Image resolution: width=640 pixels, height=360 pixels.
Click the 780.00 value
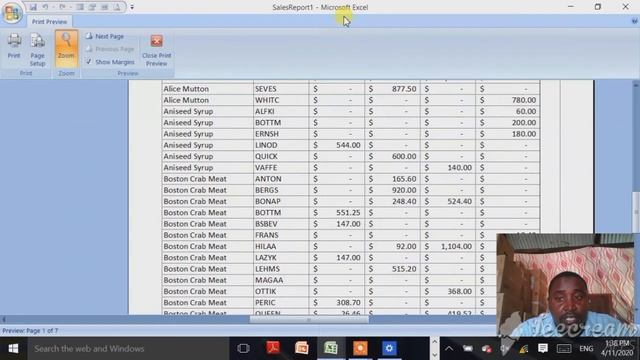point(524,100)
